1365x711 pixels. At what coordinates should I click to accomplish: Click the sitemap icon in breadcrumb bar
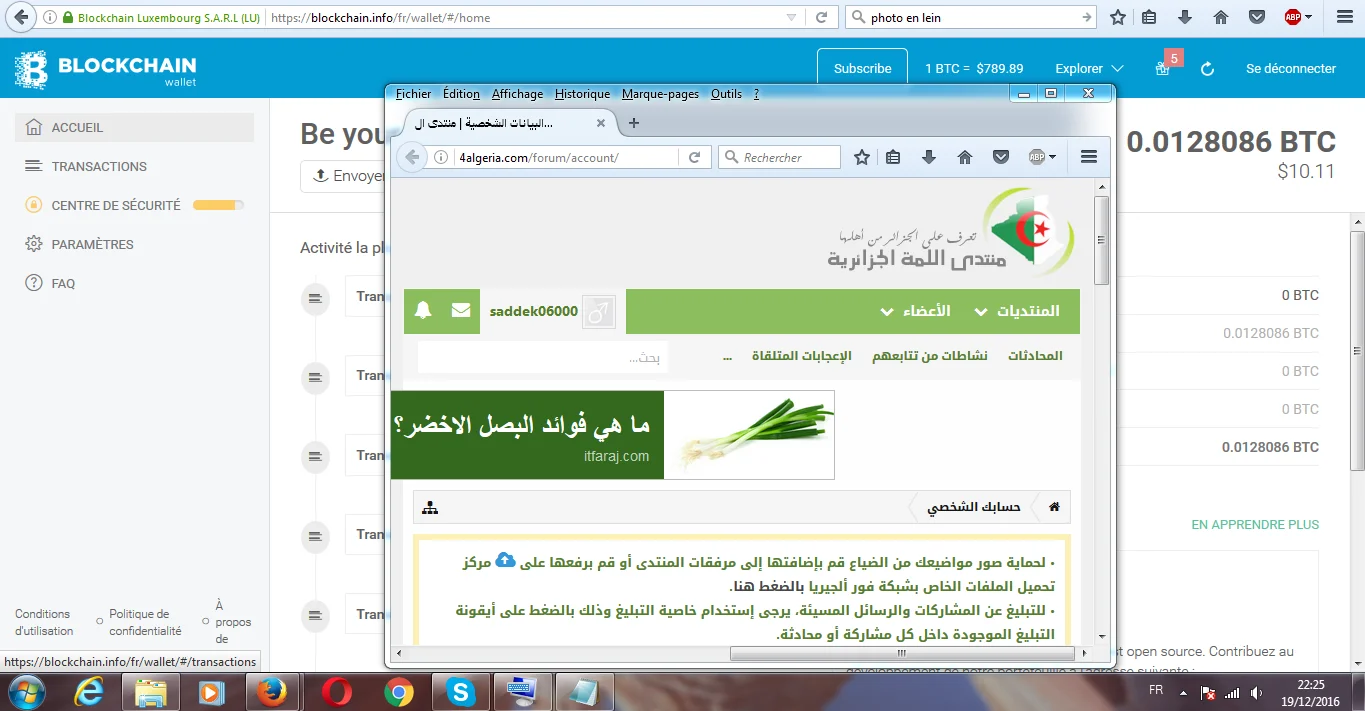430,508
